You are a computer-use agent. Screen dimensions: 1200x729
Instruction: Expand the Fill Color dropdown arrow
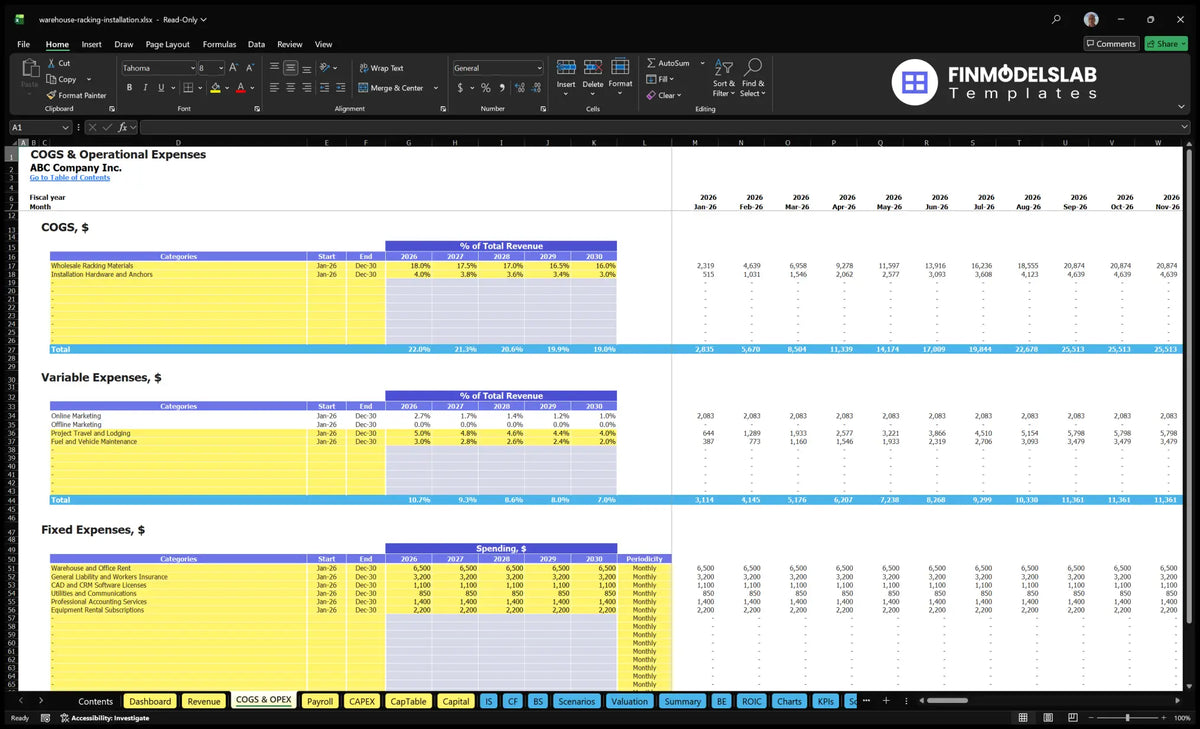[x=227, y=88]
